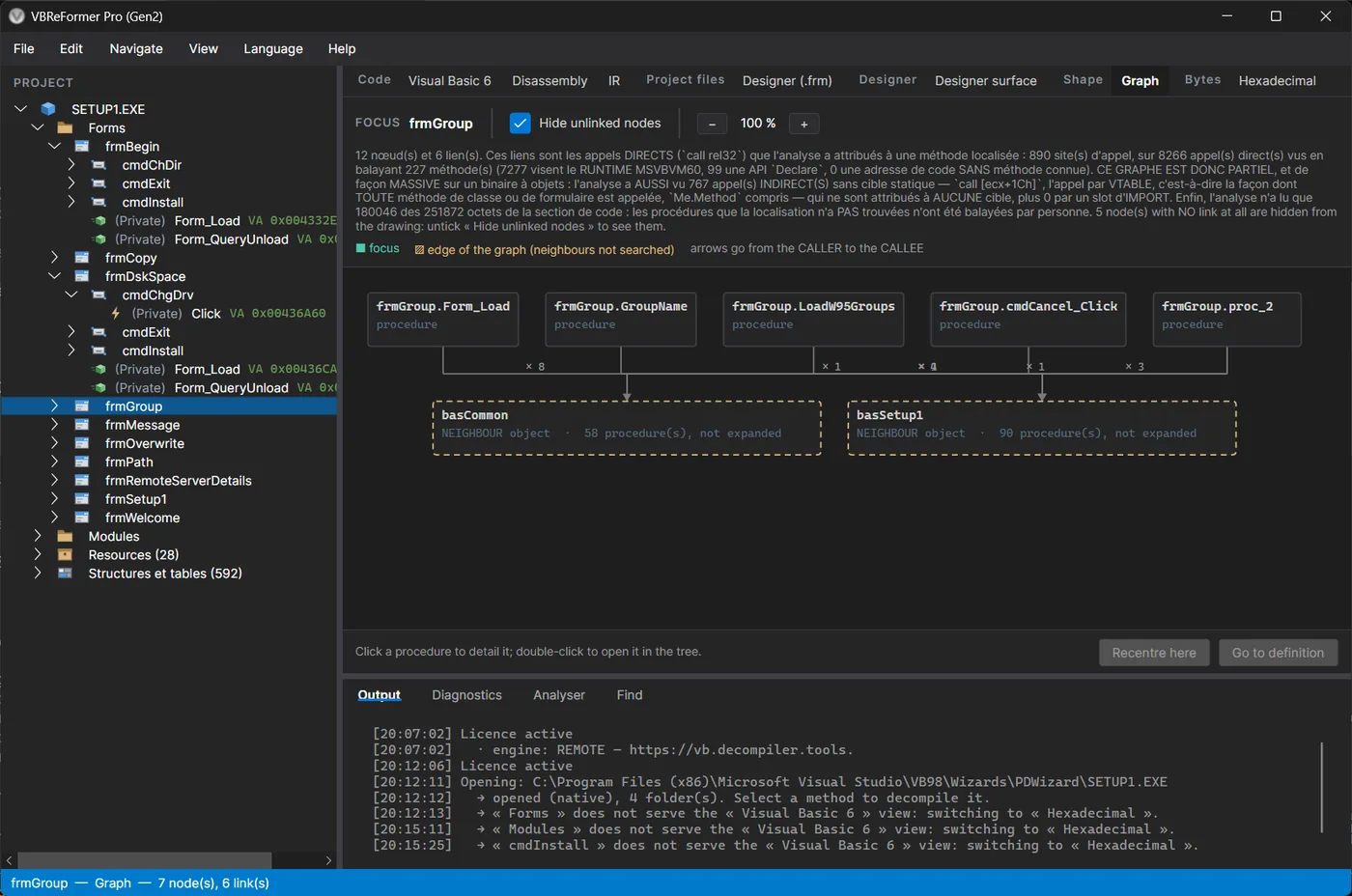Click the Modules folder icon
The width and height of the screenshot is (1352, 896).
click(65, 536)
